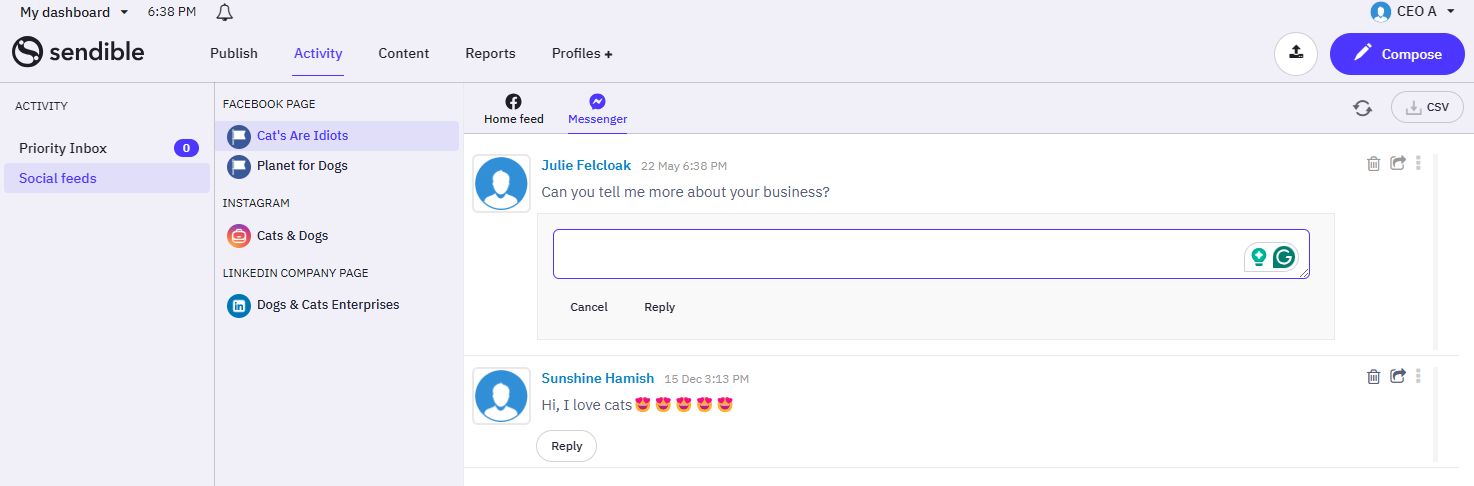The width and height of the screenshot is (1474, 486).
Task: Click the Compose button
Action: click(x=1398, y=54)
